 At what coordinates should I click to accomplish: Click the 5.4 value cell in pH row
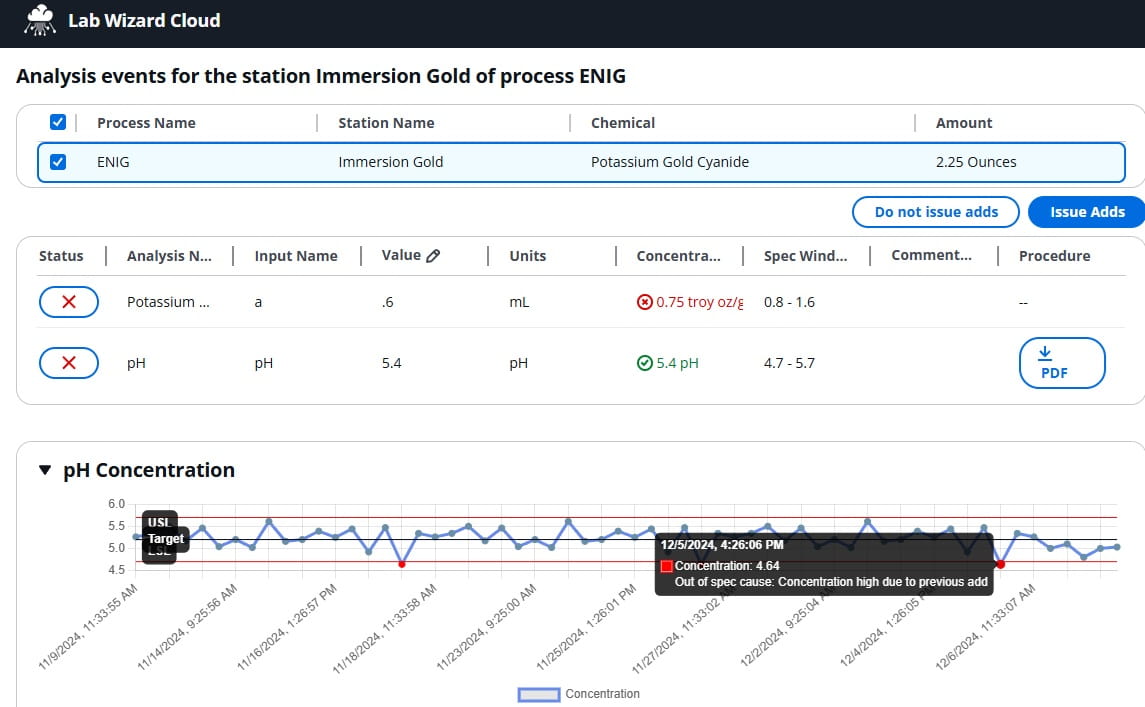[391, 364]
